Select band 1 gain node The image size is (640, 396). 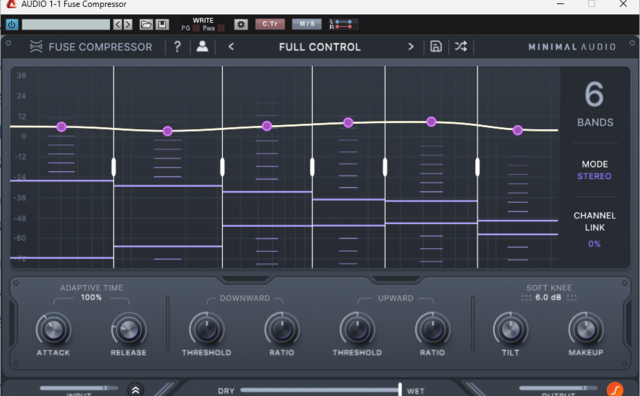[x=61, y=127]
